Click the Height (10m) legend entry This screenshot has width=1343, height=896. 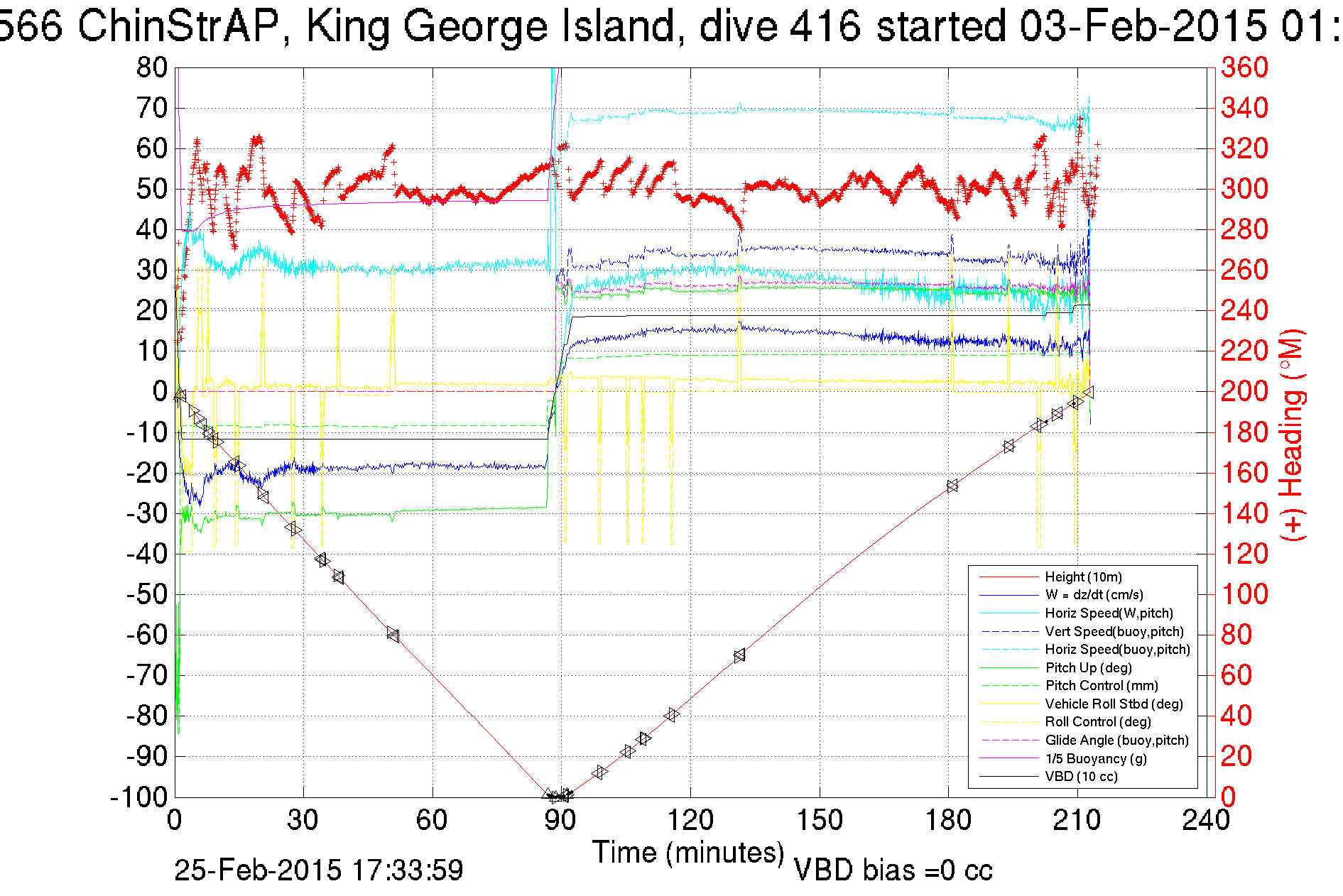1083,577
